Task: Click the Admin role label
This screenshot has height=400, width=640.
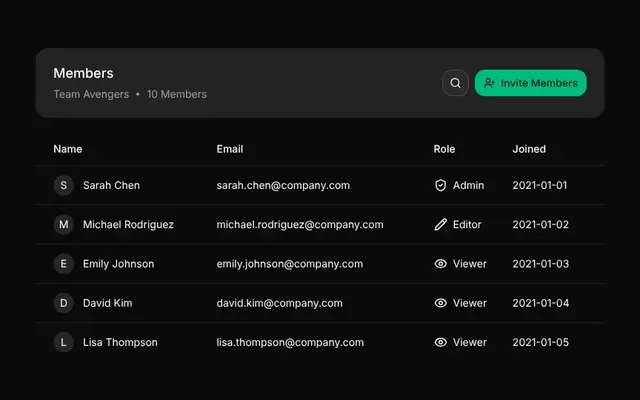Action: [x=468, y=185]
